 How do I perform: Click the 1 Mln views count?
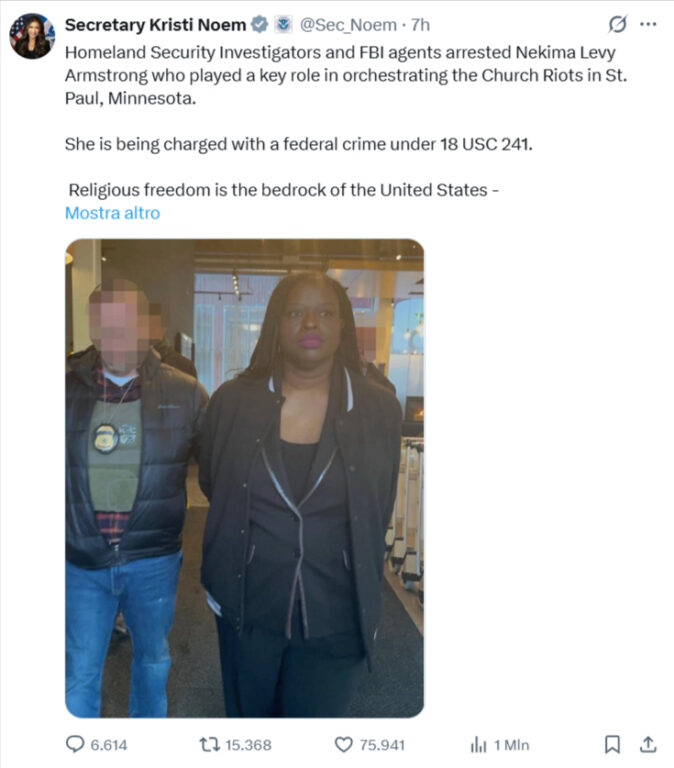[x=511, y=745]
